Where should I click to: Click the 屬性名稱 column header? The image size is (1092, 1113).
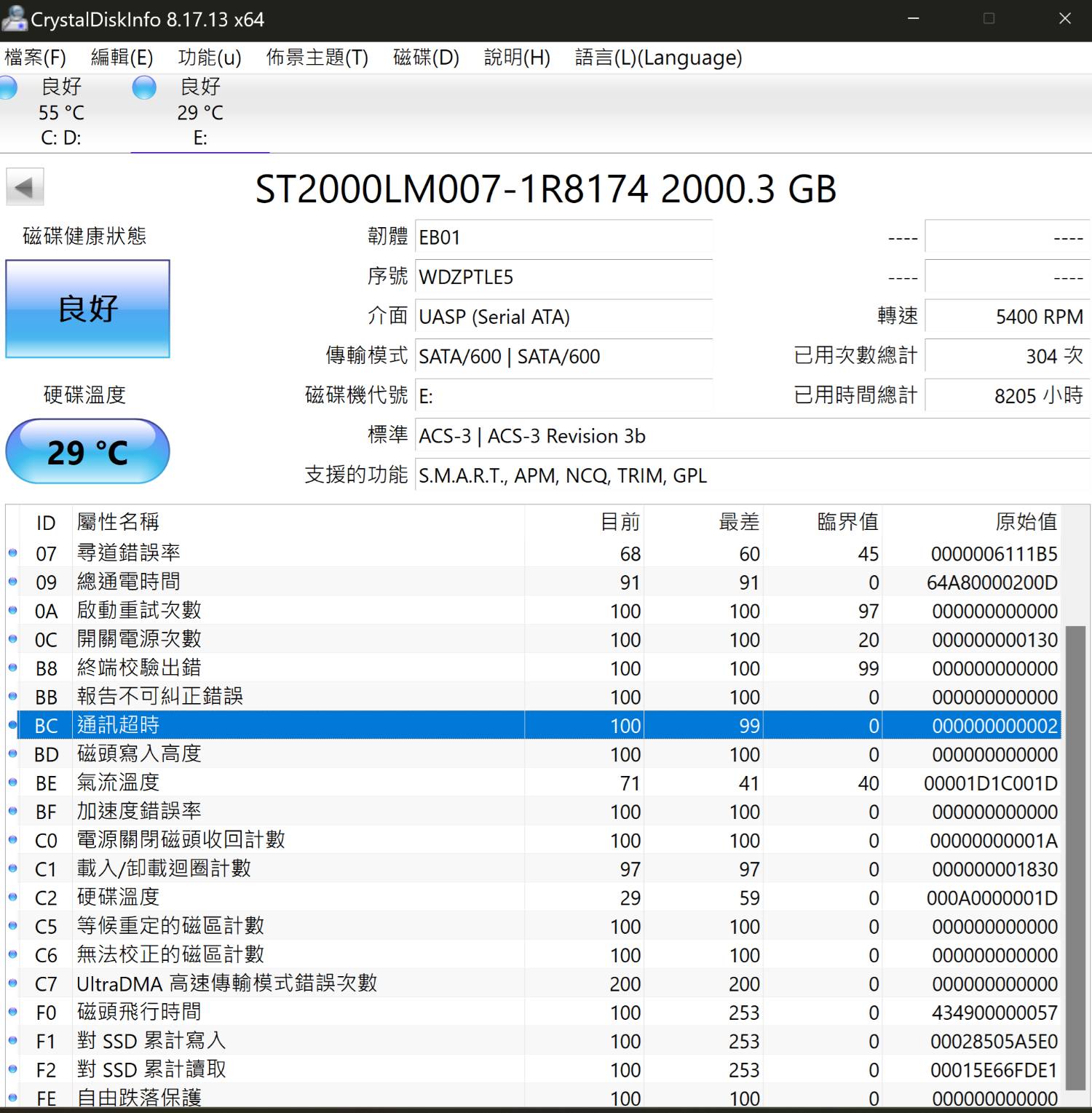pos(298,521)
